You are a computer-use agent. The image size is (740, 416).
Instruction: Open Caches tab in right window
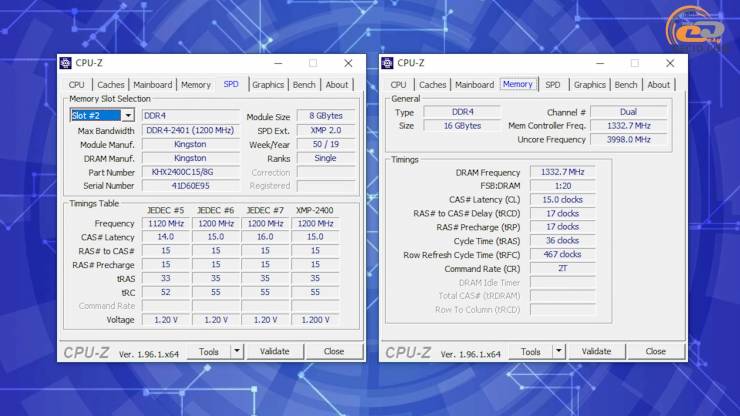pyautogui.click(x=432, y=85)
